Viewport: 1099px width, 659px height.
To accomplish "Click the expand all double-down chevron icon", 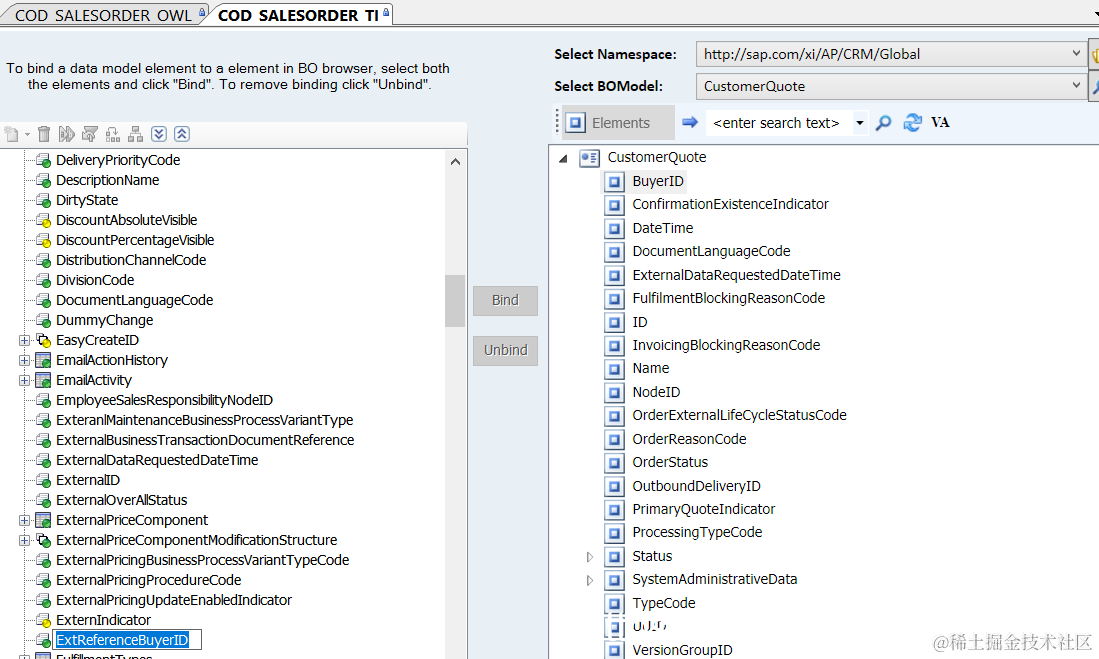I will click(x=159, y=134).
